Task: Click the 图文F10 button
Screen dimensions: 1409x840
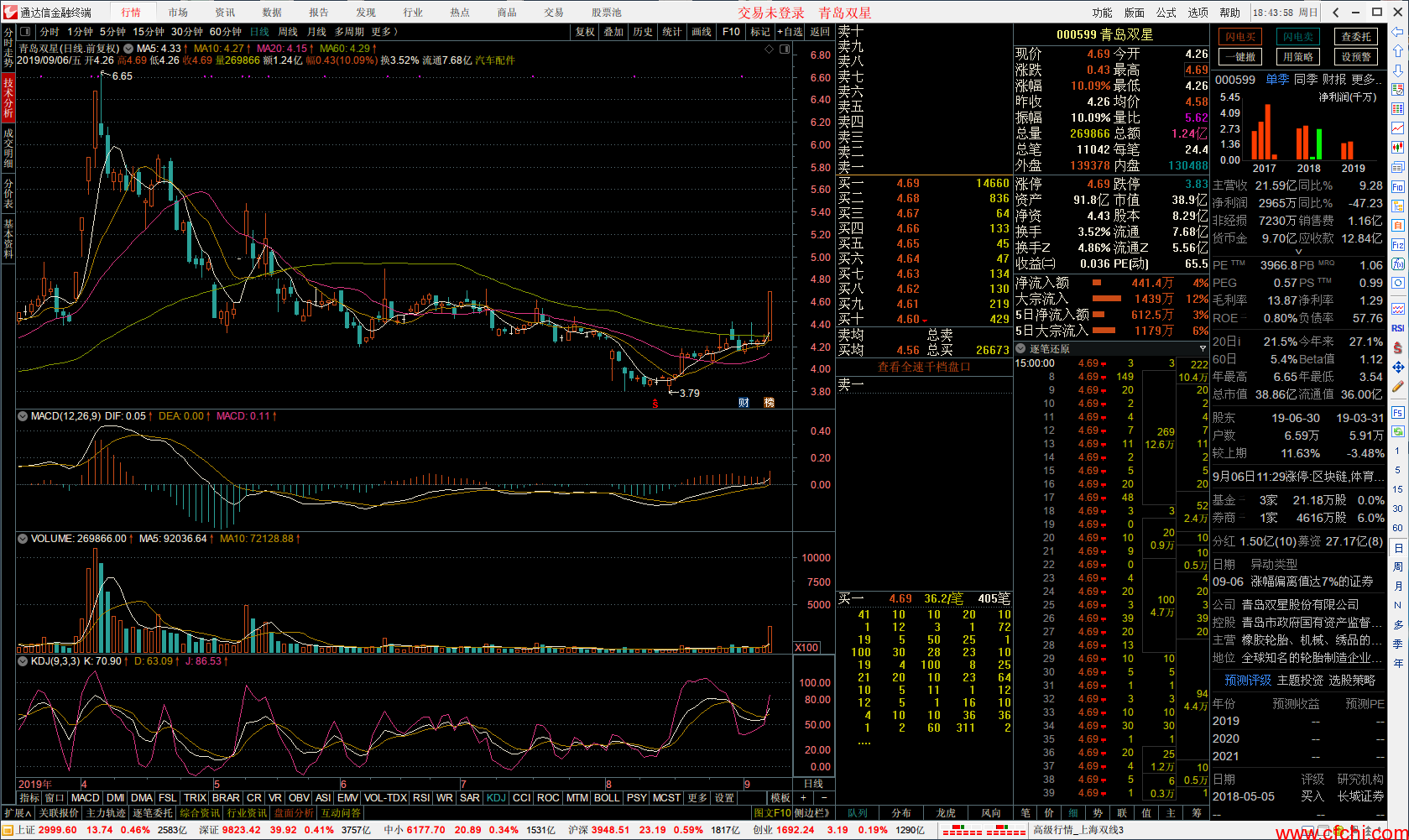Action: coord(772,813)
